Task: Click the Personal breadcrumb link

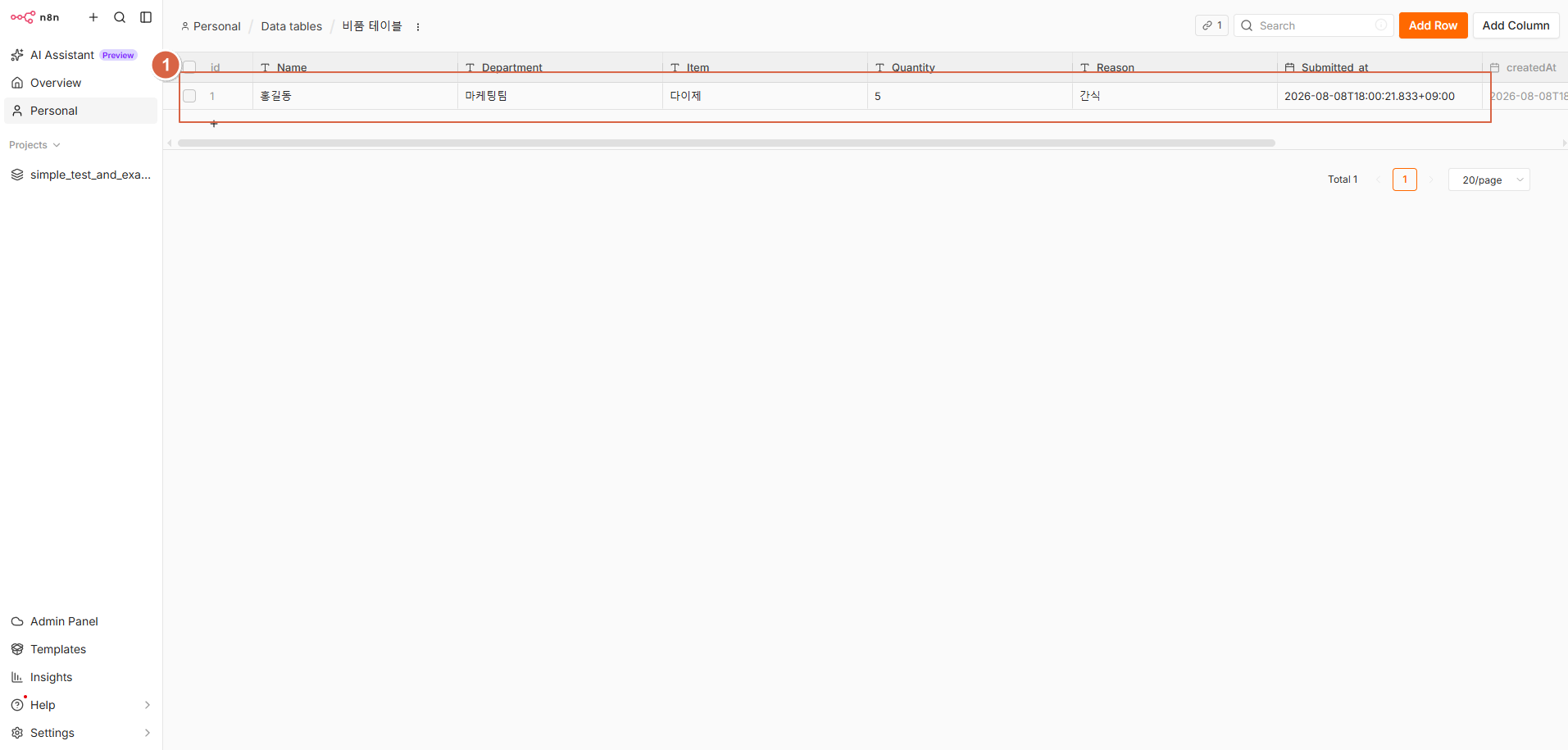Action: 211,26
